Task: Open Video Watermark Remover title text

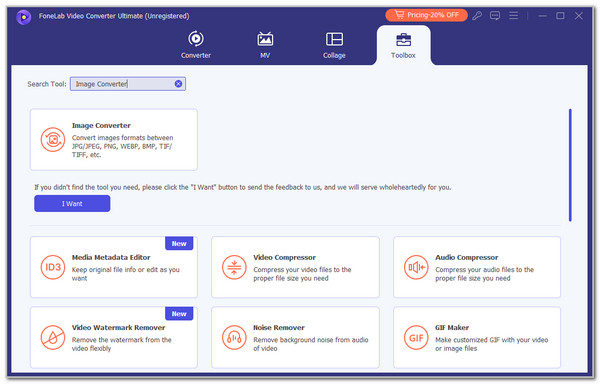Action: [x=118, y=328]
